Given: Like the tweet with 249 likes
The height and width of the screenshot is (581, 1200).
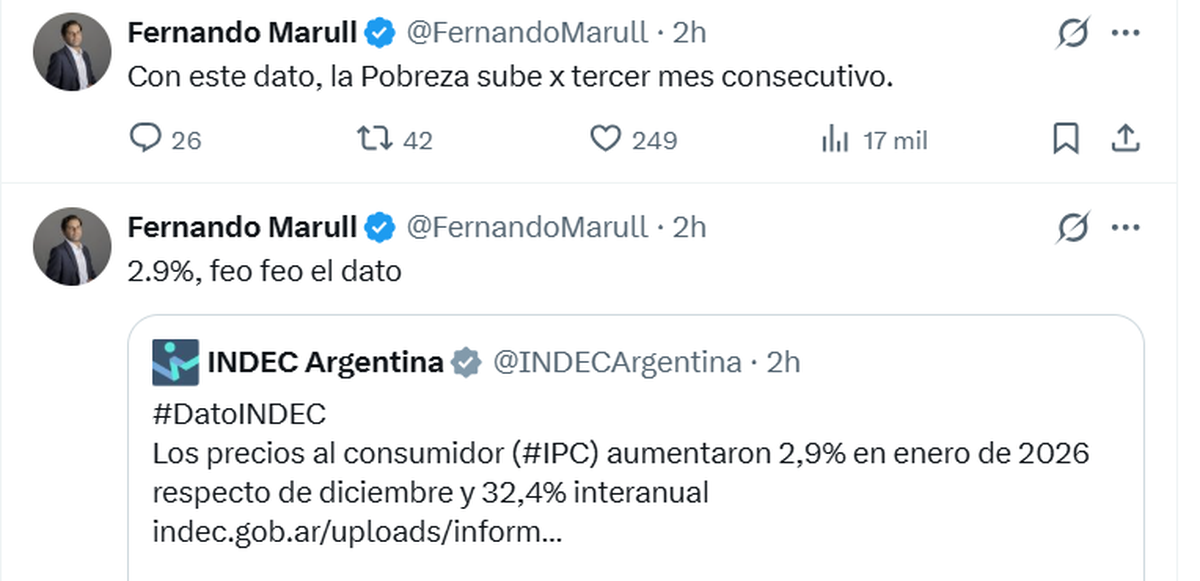Looking at the screenshot, I should click(606, 140).
